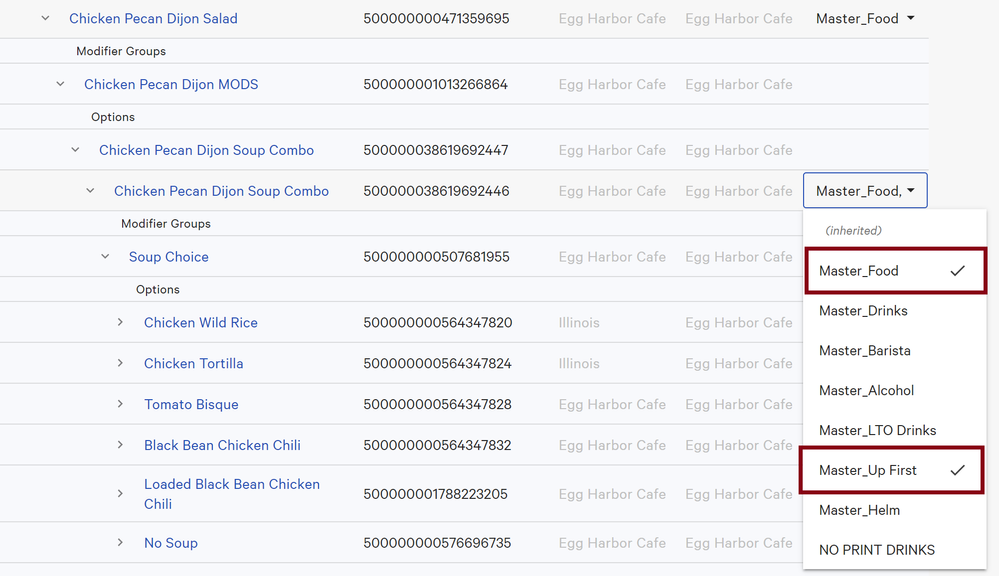Expand the Chicken Wild Rice option

click(x=120, y=323)
